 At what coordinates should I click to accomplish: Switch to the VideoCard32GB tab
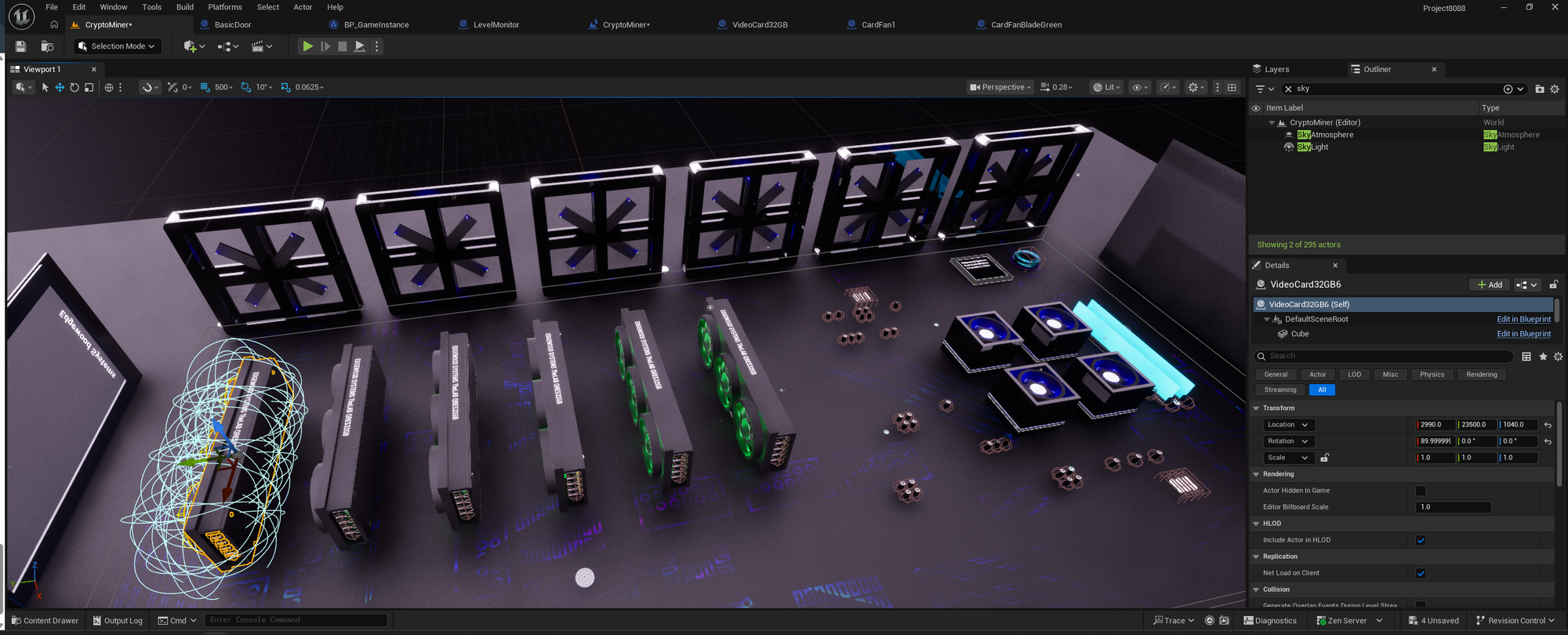[x=759, y=25]
